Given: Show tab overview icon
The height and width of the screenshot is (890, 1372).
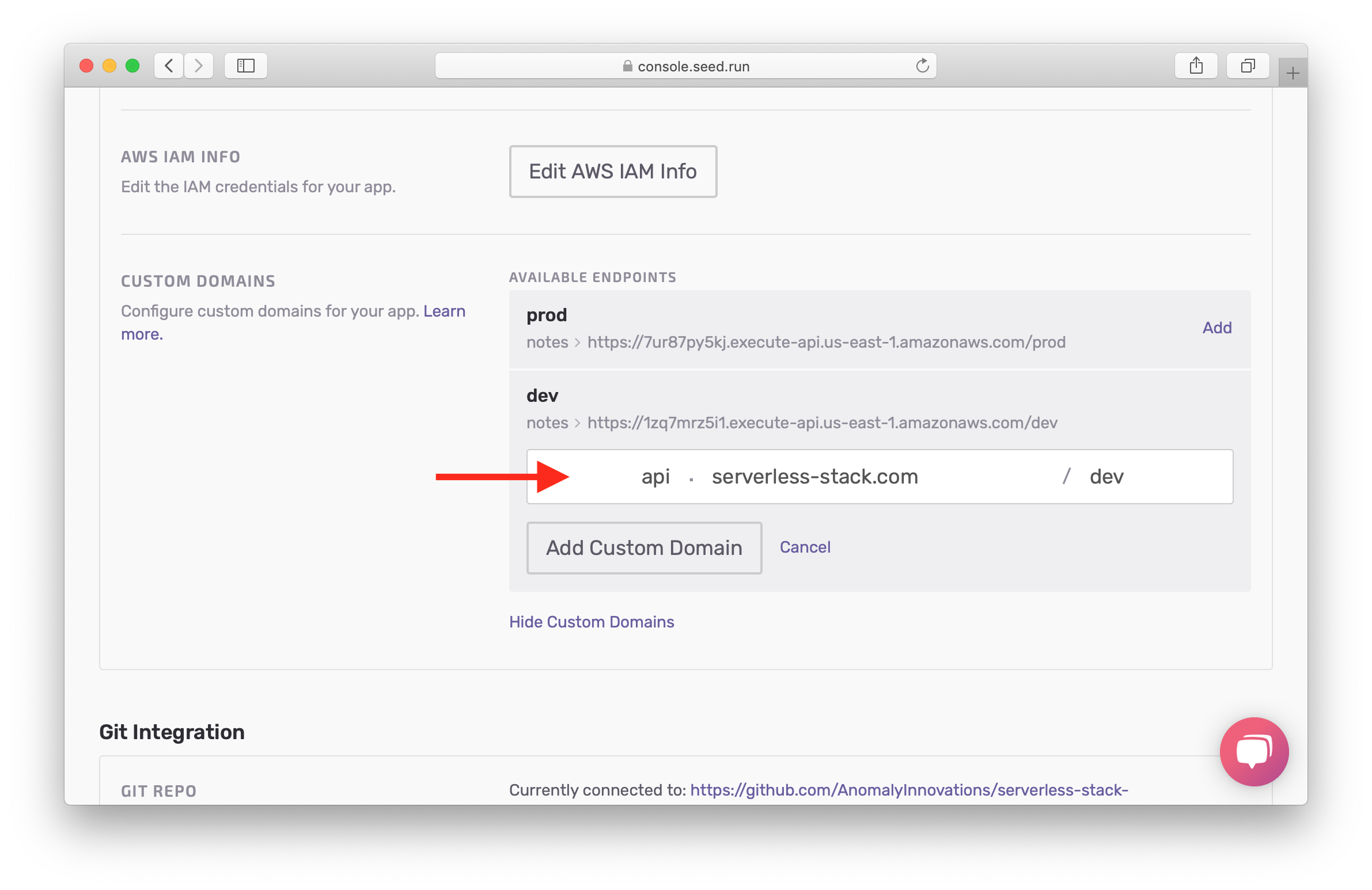Looking at the screenshot, I should pos(1248,66).
